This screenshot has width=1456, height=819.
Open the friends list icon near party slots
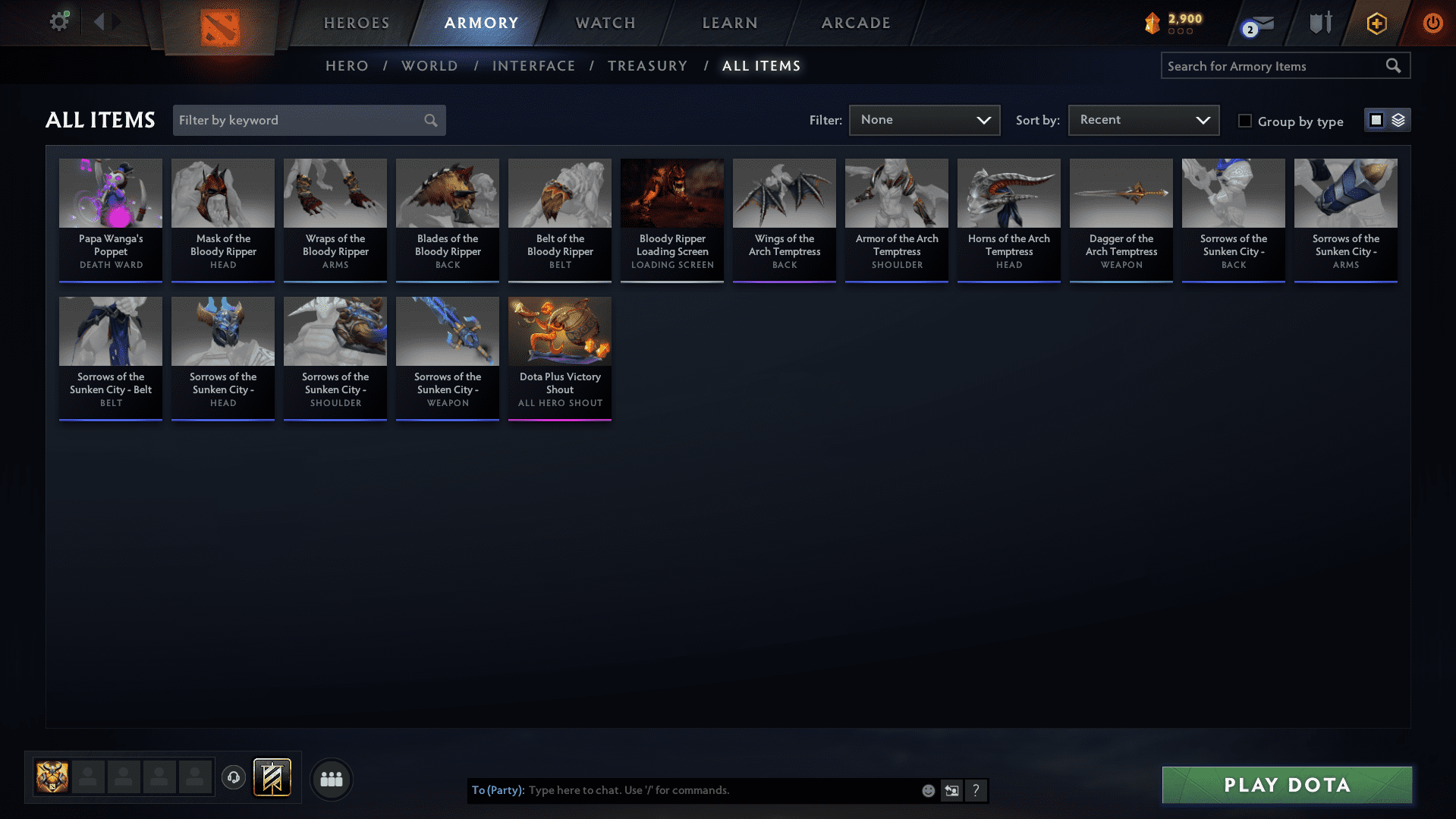331,779
